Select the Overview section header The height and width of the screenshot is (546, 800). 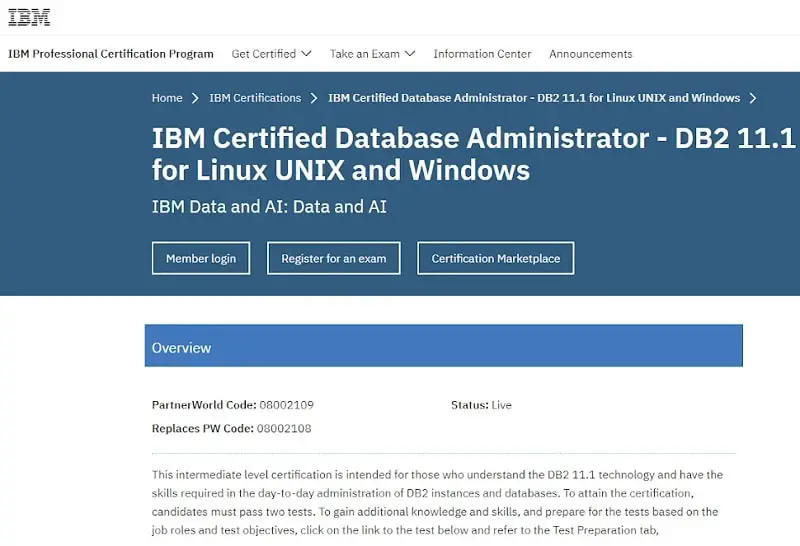tap(444, 345)
